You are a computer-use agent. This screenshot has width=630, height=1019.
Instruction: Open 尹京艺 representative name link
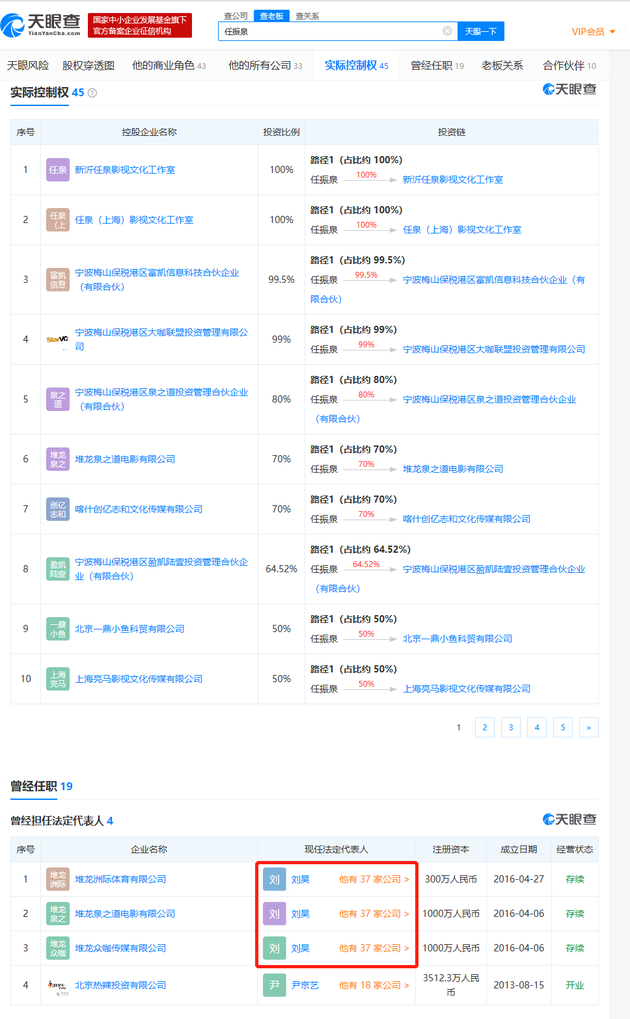pyautogui.click(x=305, y=985)
